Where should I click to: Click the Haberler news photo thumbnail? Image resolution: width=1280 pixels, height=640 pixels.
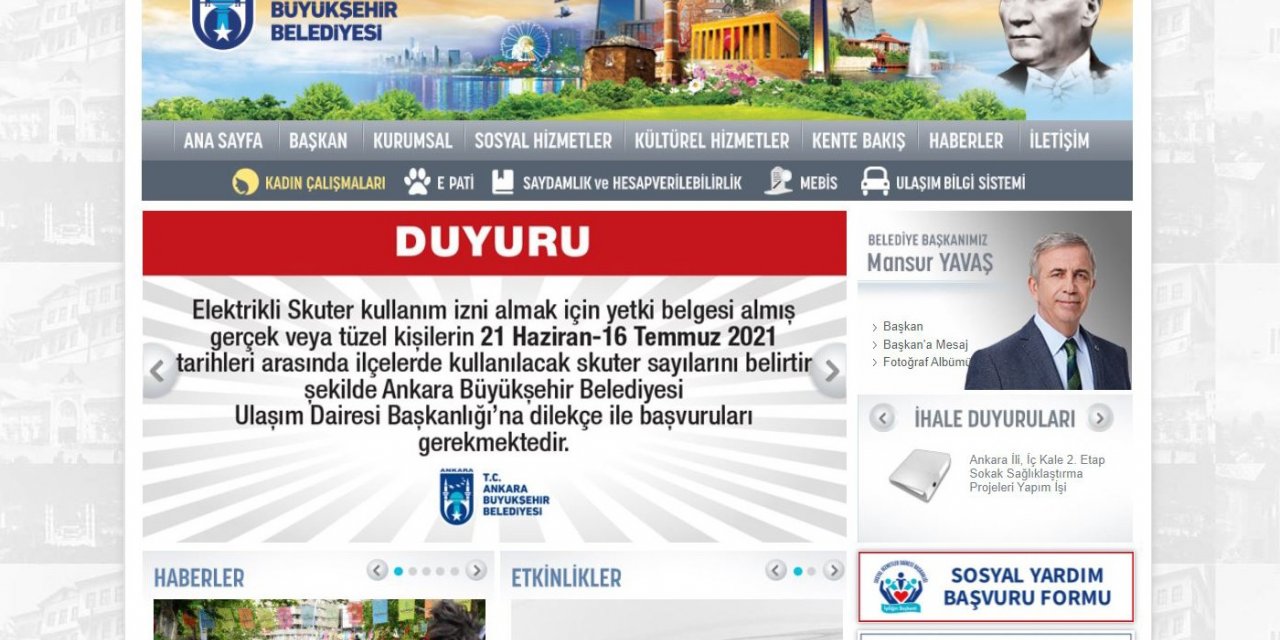click(319, 619)
